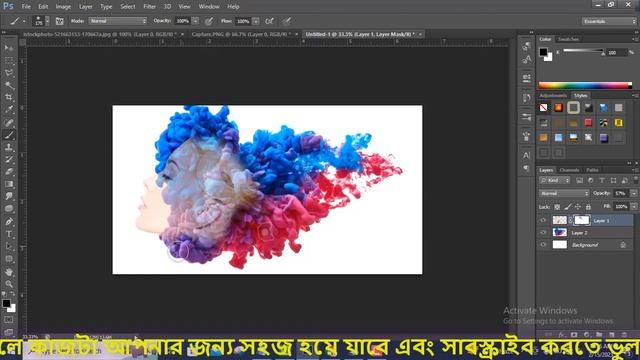
Task: Click the K value input field
Action: tap(616, 53)
